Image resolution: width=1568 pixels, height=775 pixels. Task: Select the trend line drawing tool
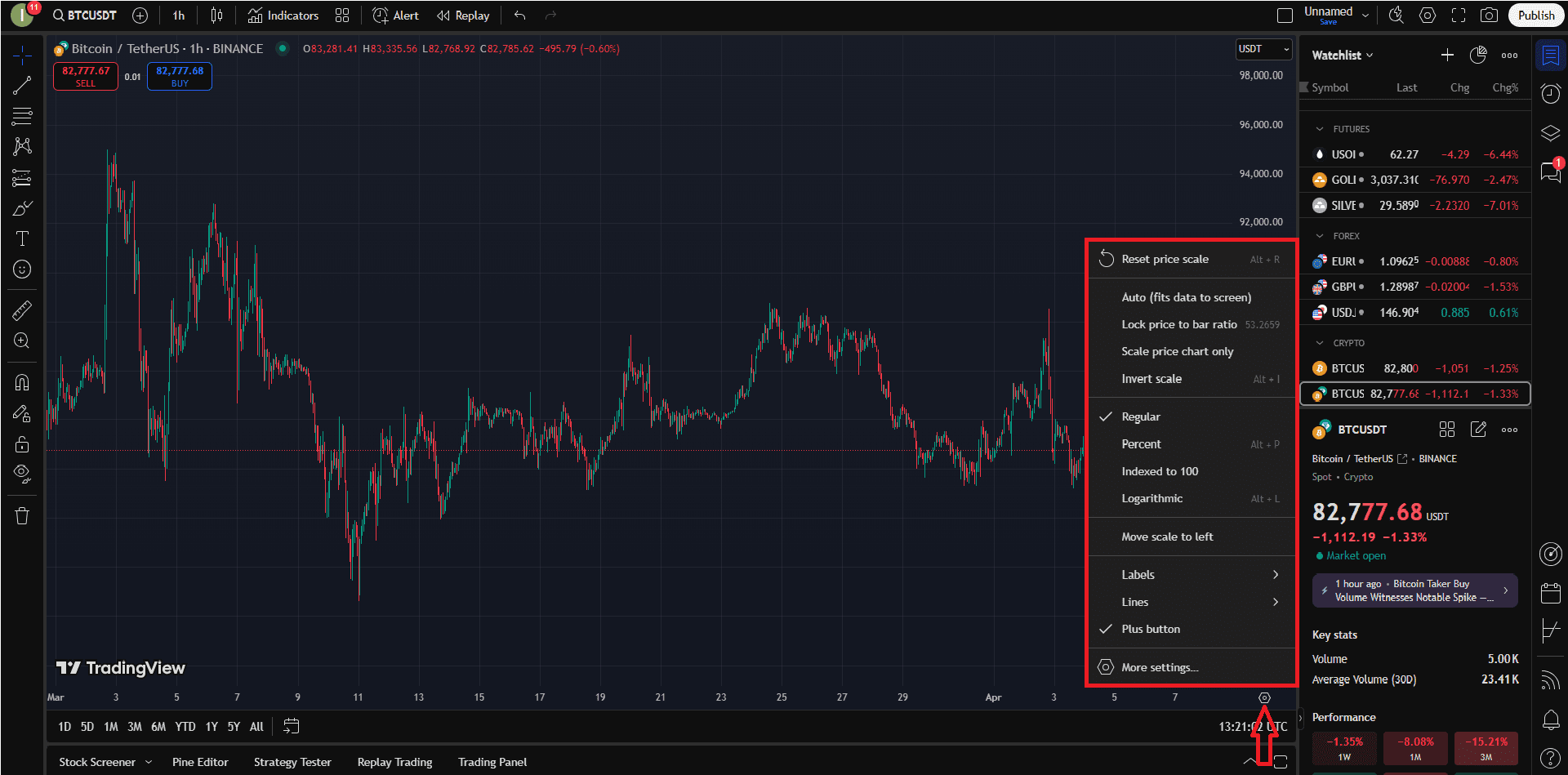22,85
